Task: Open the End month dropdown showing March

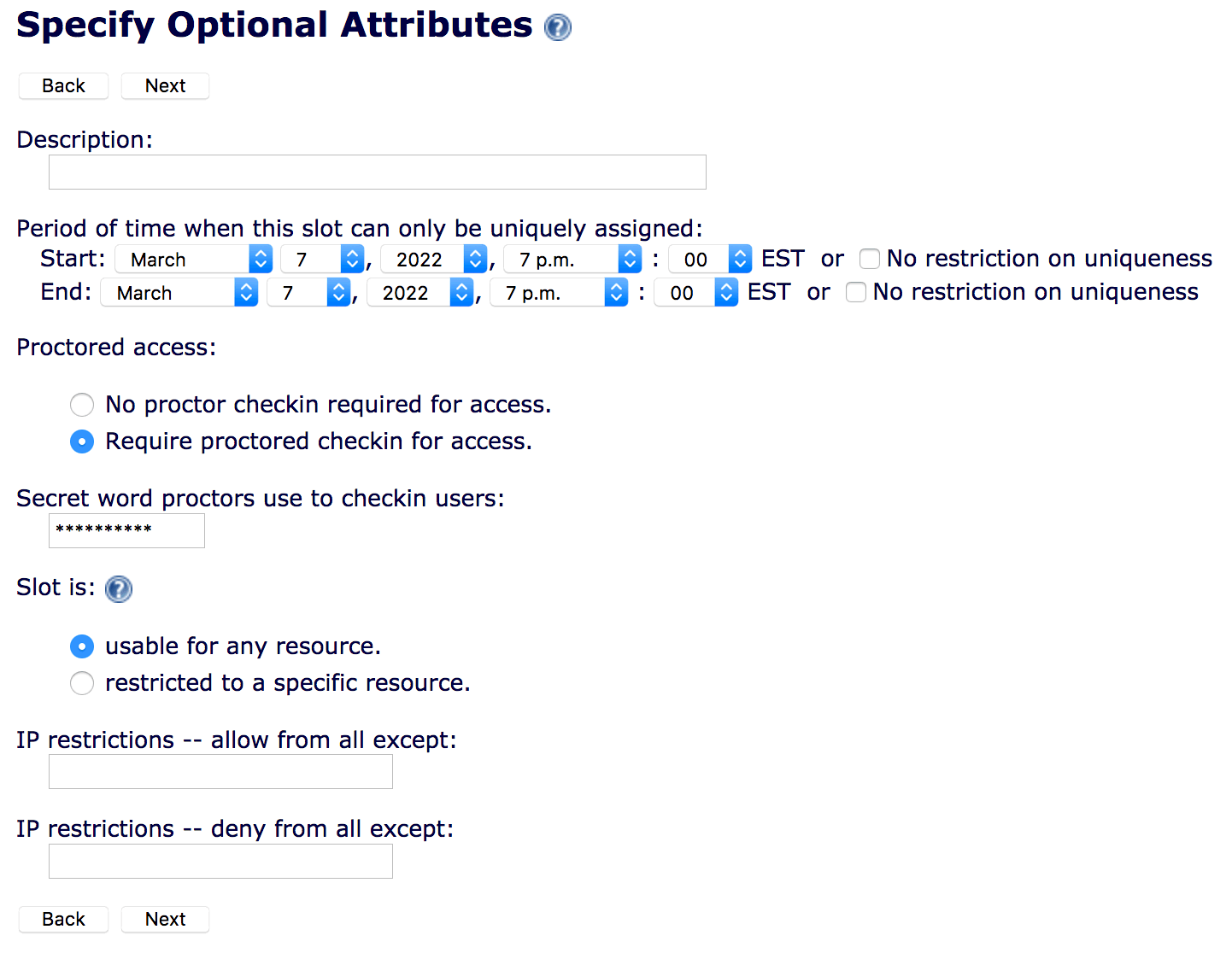Action: tap(179, 292)
